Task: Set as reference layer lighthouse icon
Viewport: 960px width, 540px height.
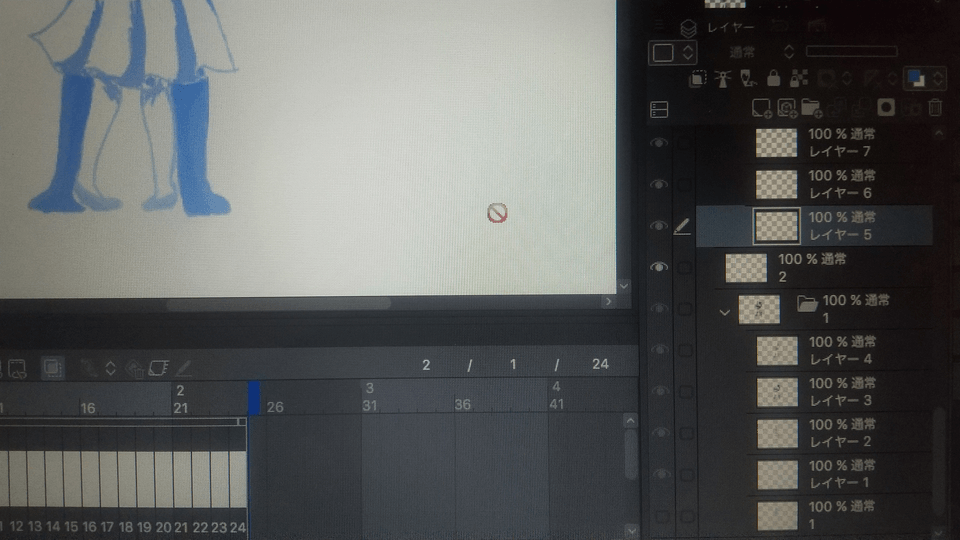Action: (722, 78)
